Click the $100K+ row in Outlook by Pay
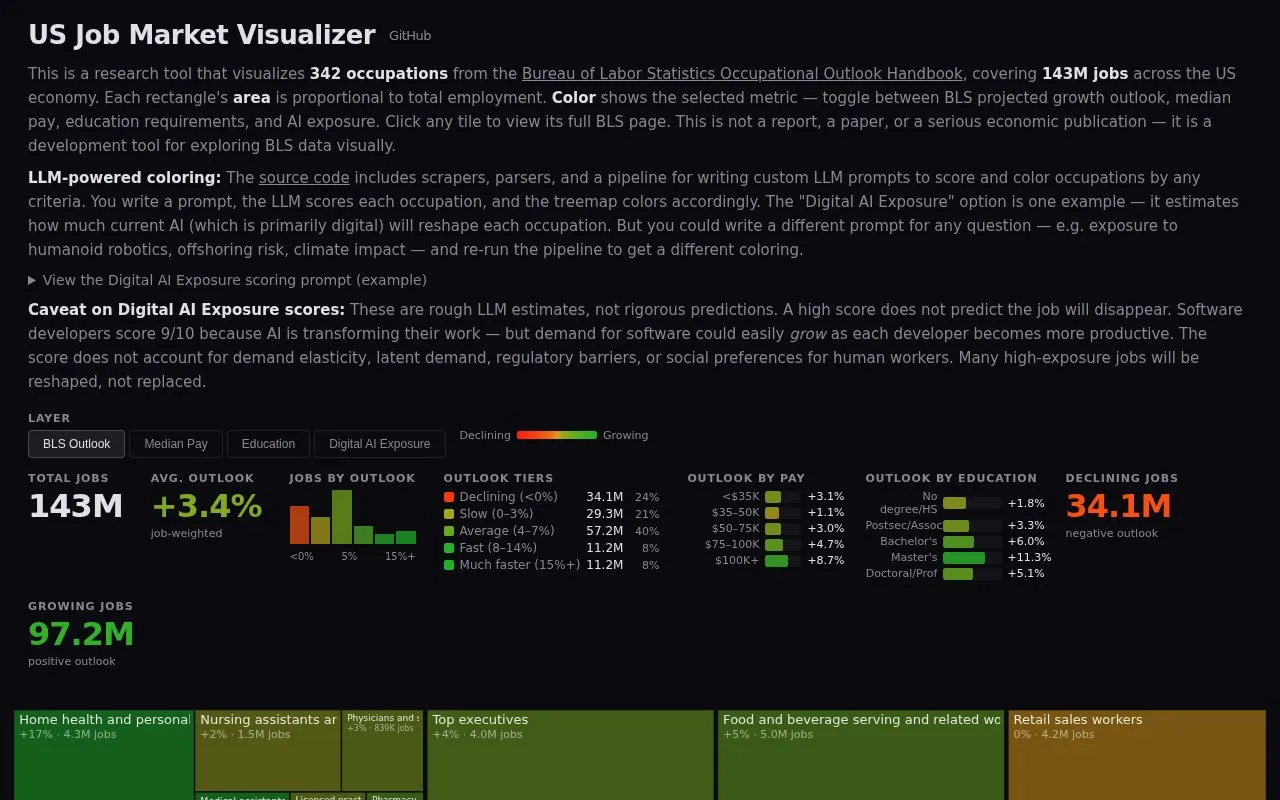The height and width of the screenshot is (800, 1280). tap(766, 561)
